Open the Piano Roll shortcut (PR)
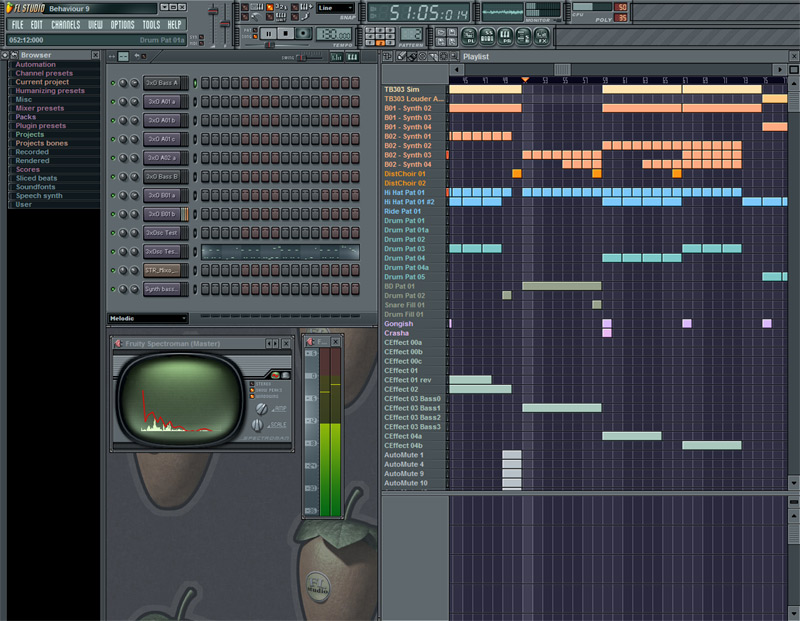Viewport: 800px width, 621px height. click(x=505, y=36)
